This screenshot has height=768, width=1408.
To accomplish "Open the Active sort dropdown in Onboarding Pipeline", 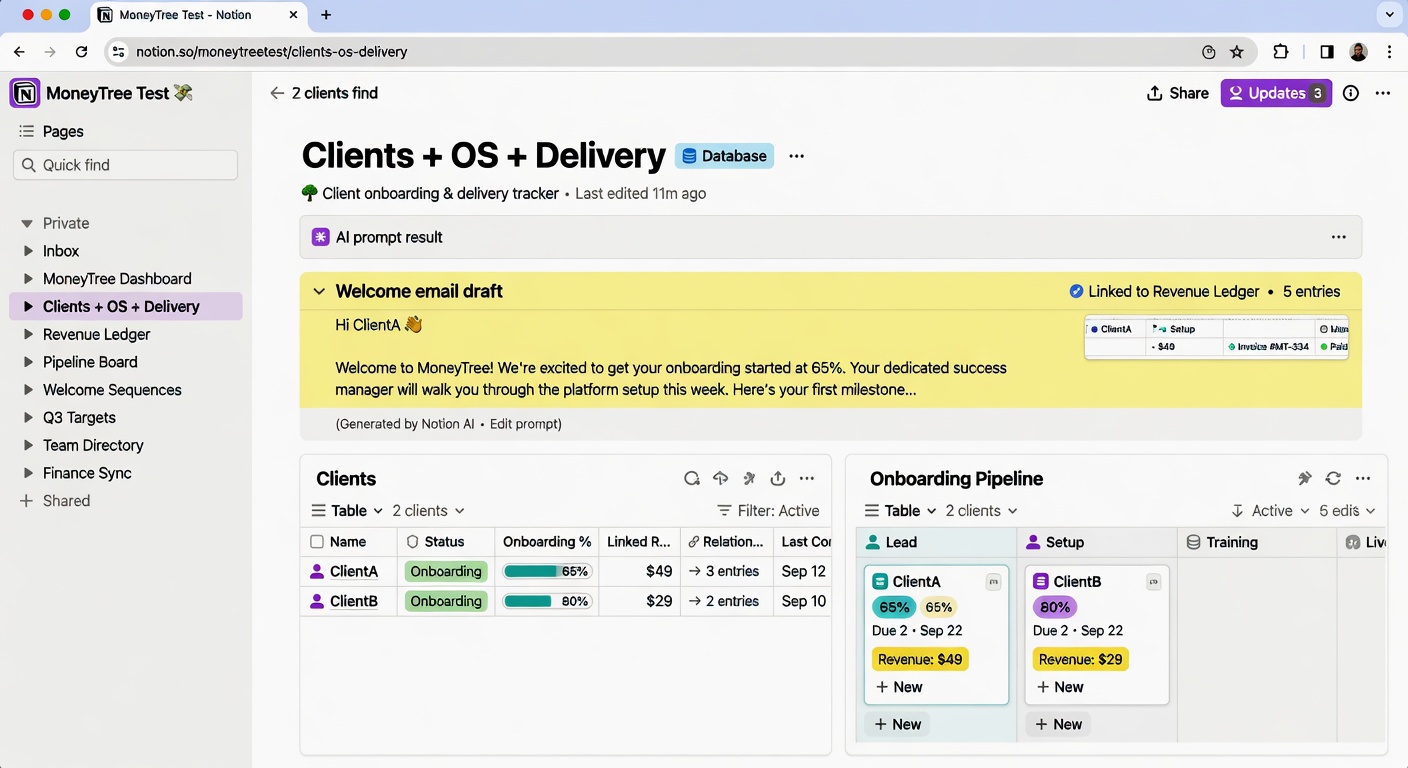I will (x=1270, y=511).
